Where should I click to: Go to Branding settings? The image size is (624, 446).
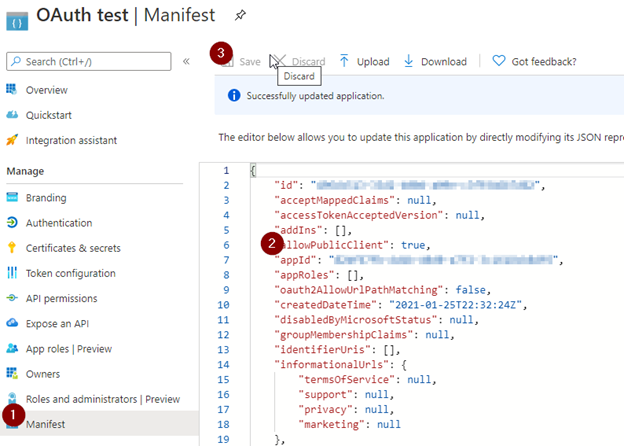(46, 198)
